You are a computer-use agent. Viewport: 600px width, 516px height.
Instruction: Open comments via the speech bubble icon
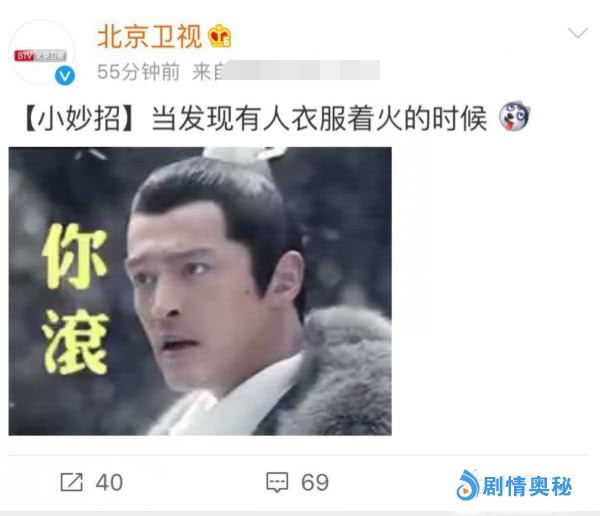(277, 482)
